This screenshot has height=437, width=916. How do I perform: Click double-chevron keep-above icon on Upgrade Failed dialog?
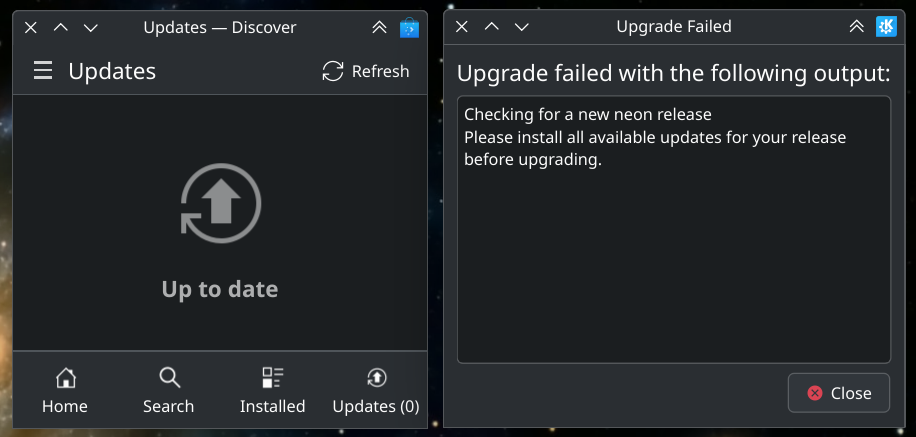[856, 27]
